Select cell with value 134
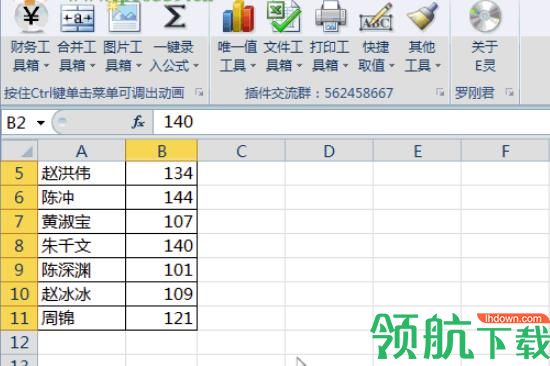 coord(161,173)
